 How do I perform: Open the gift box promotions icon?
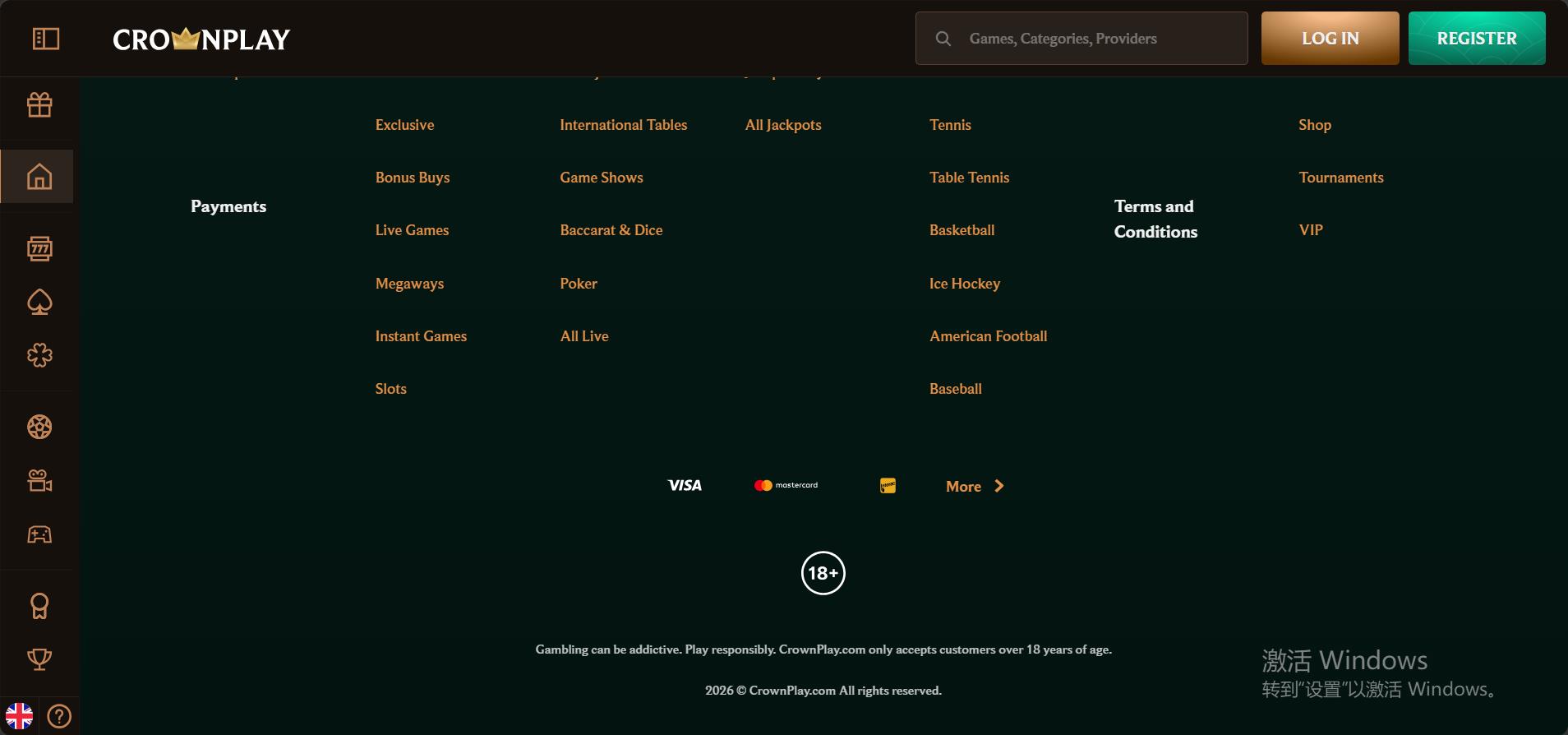point(39,104)
